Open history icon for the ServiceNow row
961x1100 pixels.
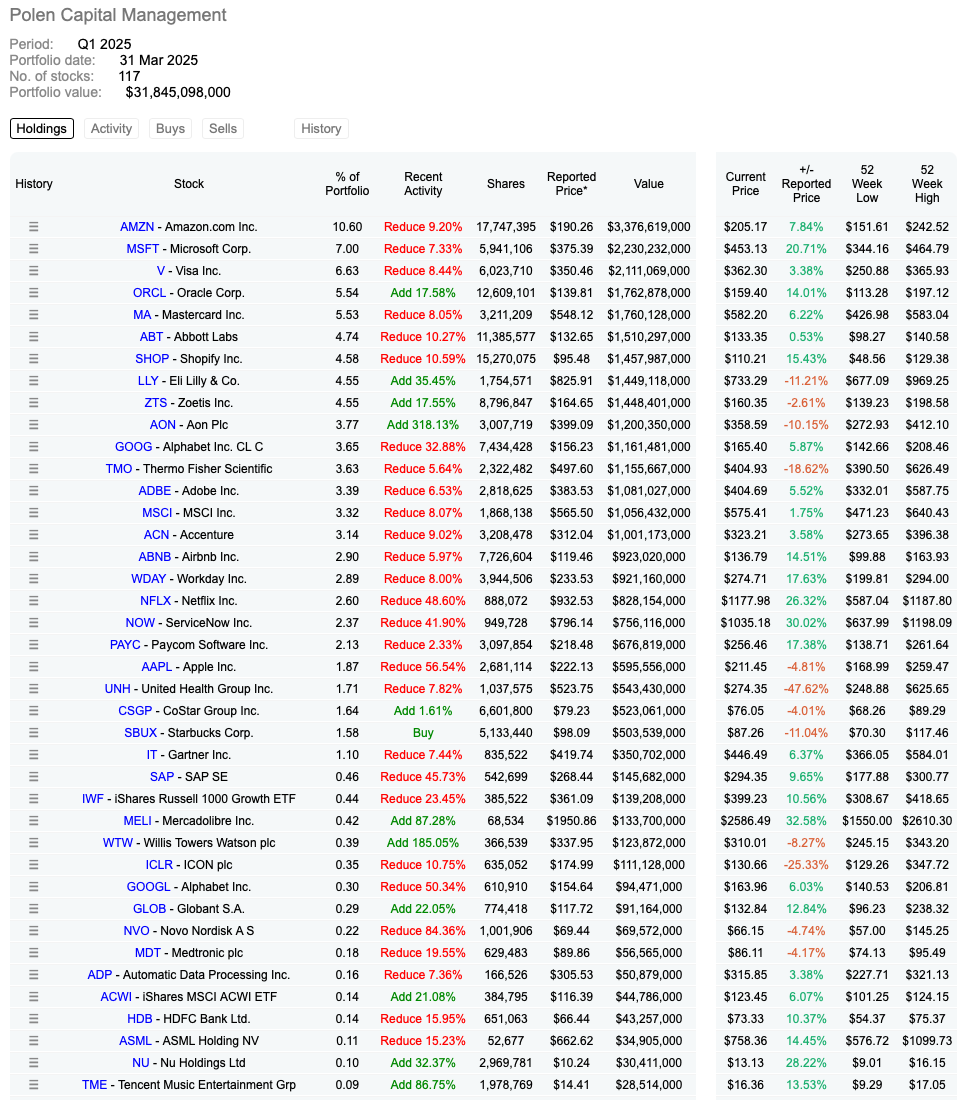(34, 623)
